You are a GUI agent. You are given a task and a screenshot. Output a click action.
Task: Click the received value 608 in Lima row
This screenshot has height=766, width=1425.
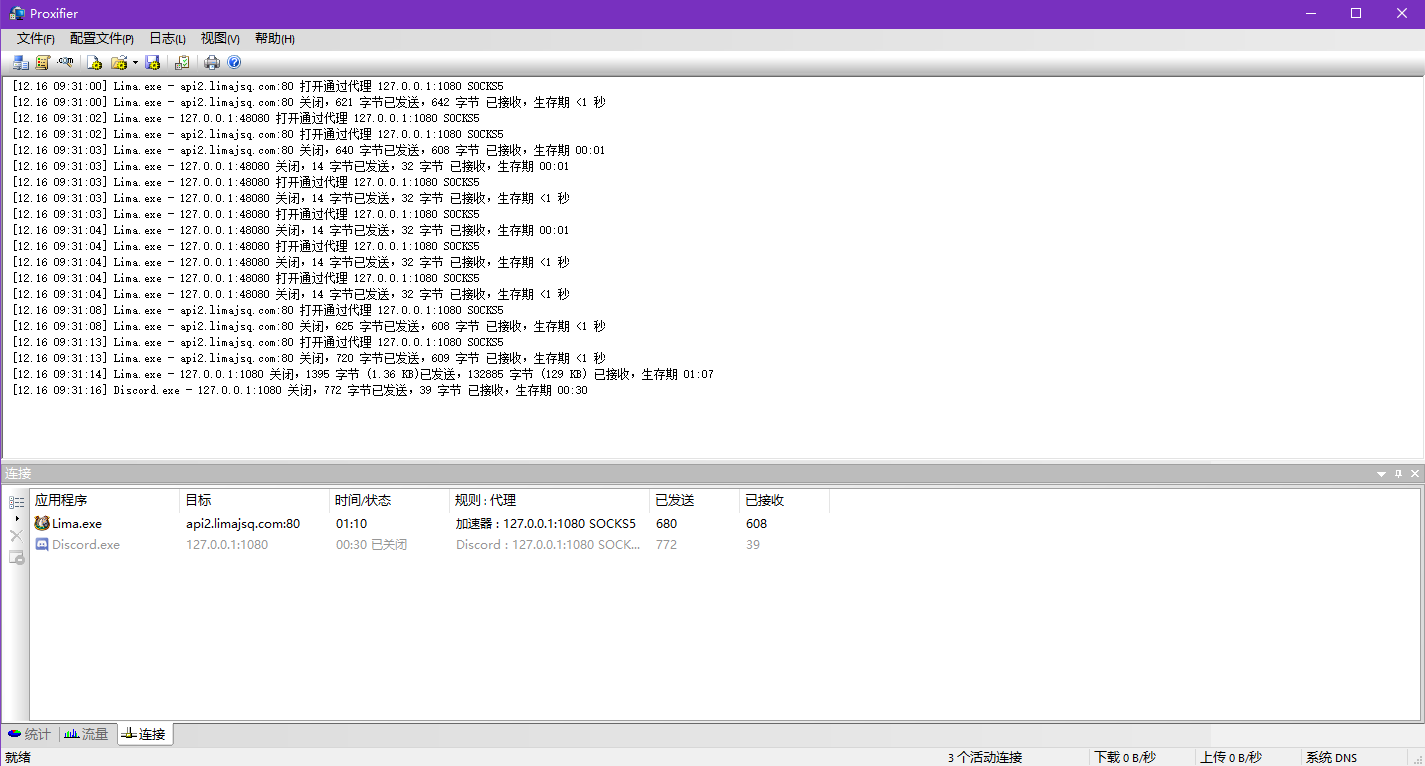click(757, 523)
